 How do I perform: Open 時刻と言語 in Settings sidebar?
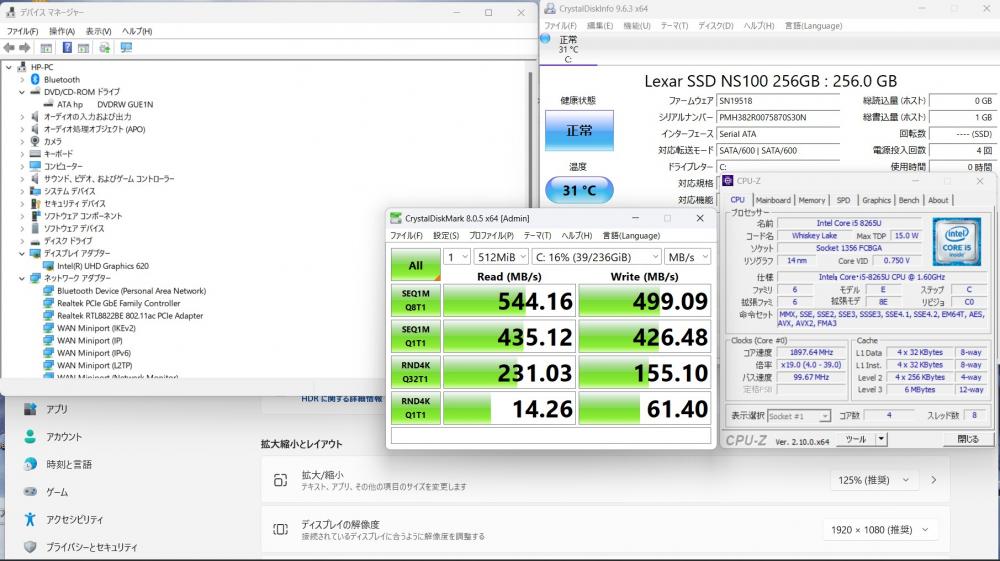pos(68,465)
